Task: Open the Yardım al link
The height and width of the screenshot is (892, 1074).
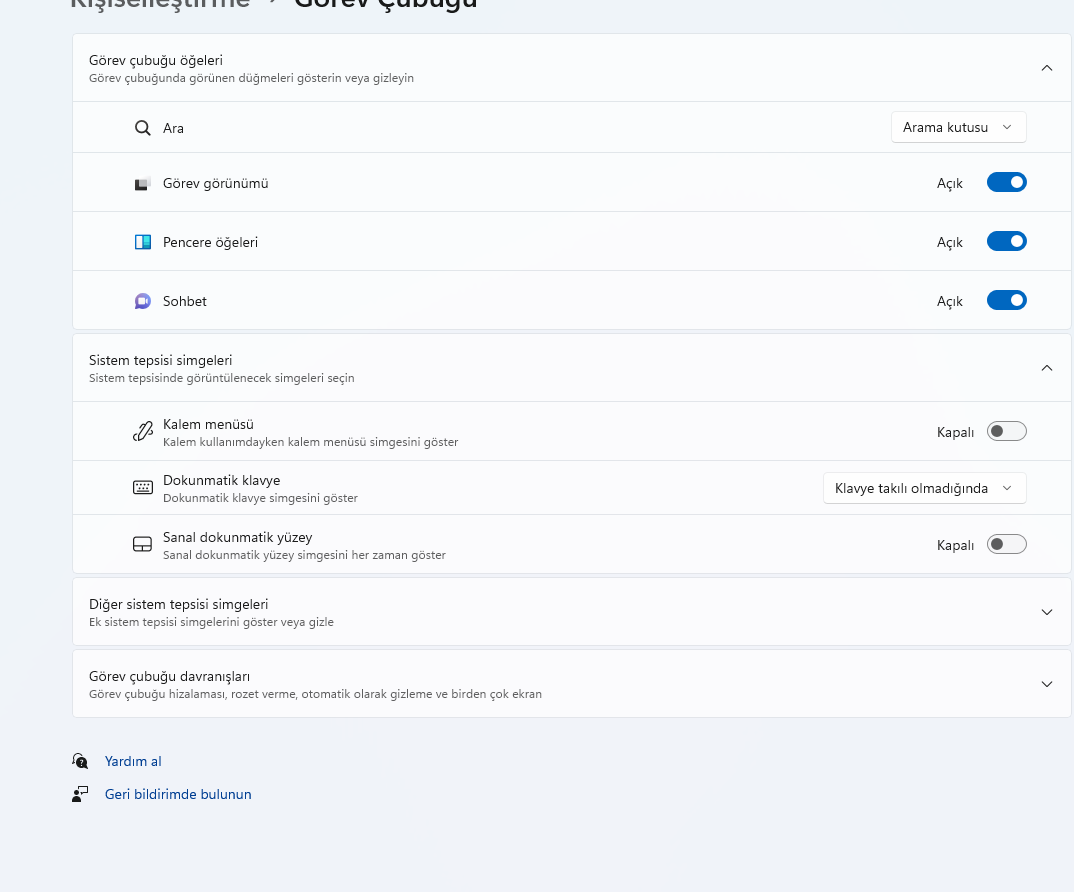Action: click(x=133, y=761)
